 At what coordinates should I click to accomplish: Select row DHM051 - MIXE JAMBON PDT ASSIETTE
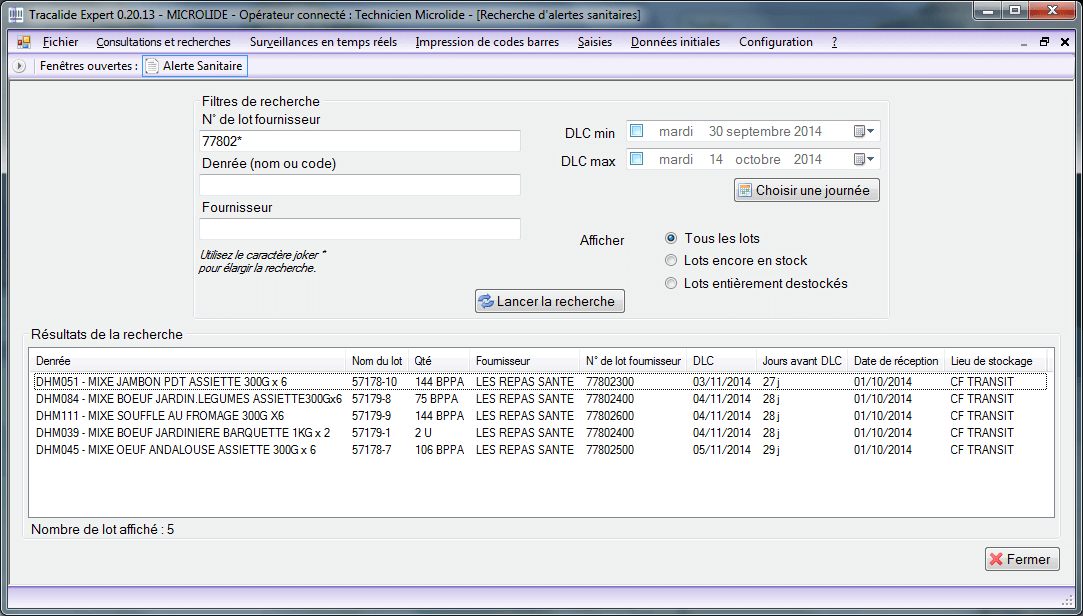[540, 382]
